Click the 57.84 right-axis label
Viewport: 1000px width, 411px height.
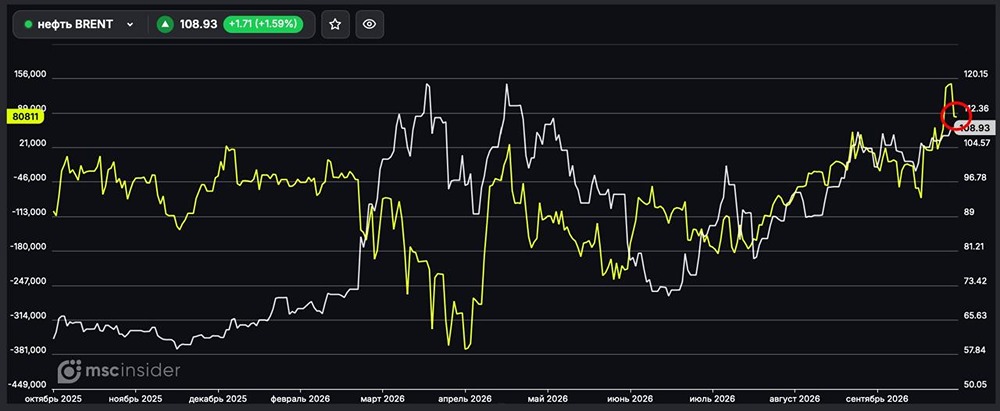point(976,350)
